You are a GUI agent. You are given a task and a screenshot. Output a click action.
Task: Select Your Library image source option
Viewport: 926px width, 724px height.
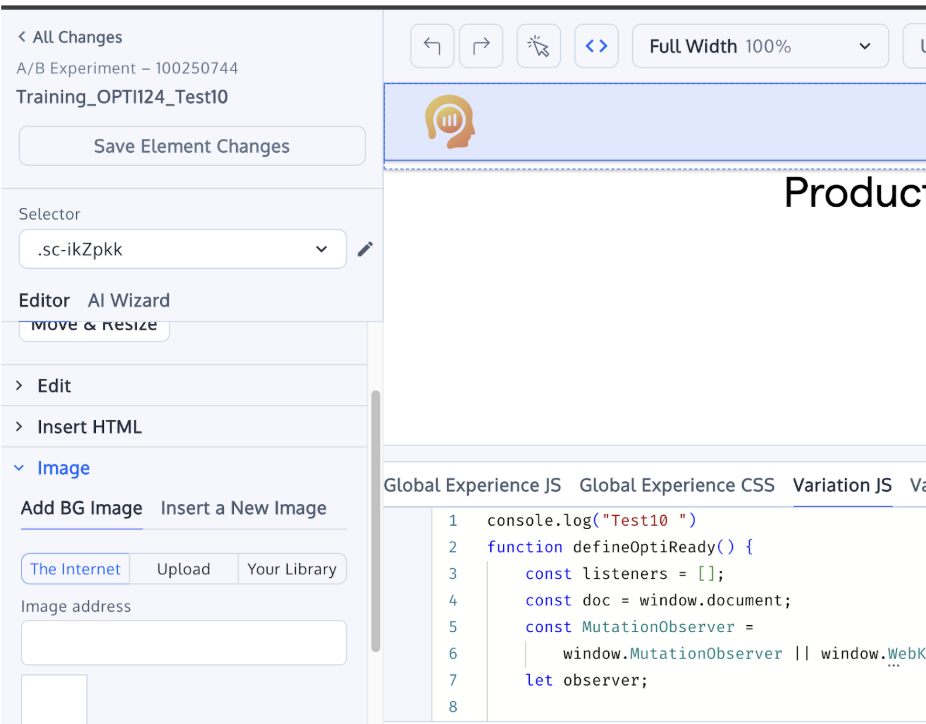(x=292, y=569)
